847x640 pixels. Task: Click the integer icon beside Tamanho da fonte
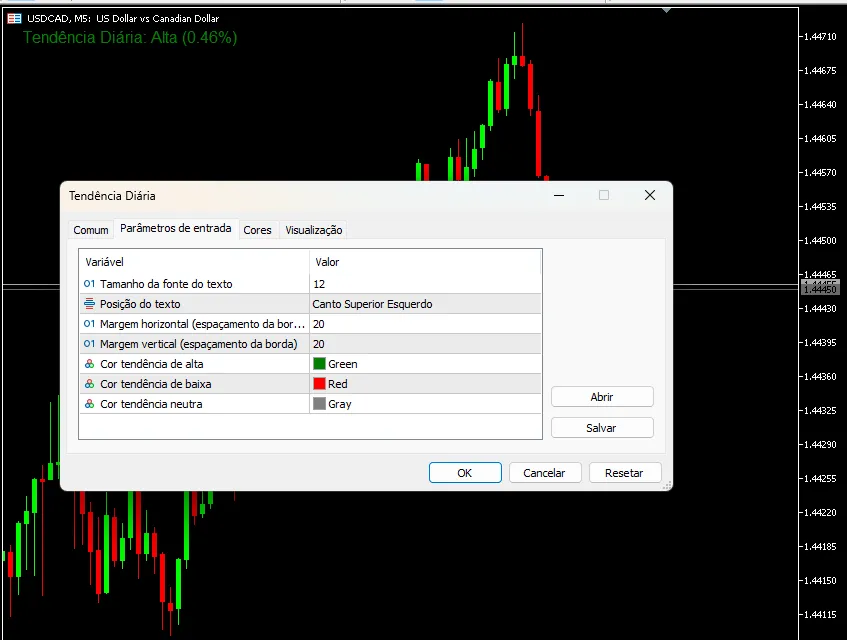(x=90, y=284)
